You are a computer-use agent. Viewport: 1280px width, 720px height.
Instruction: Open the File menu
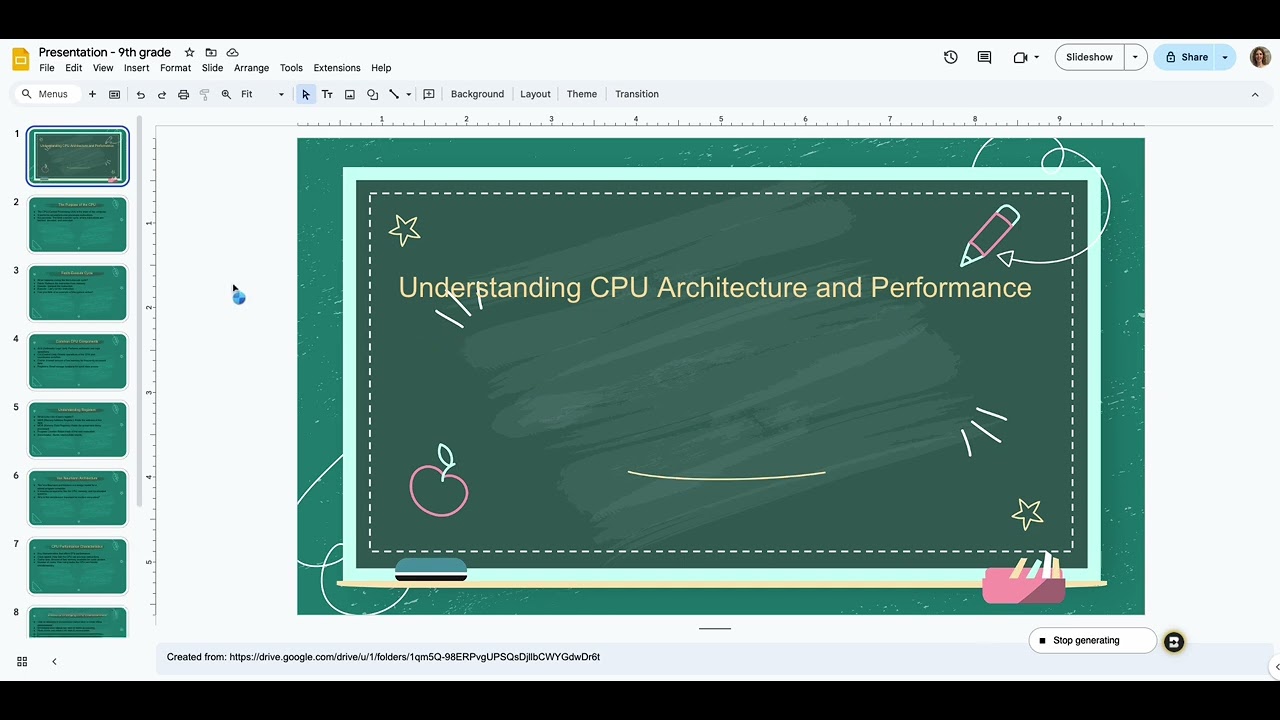pos(47,68)
